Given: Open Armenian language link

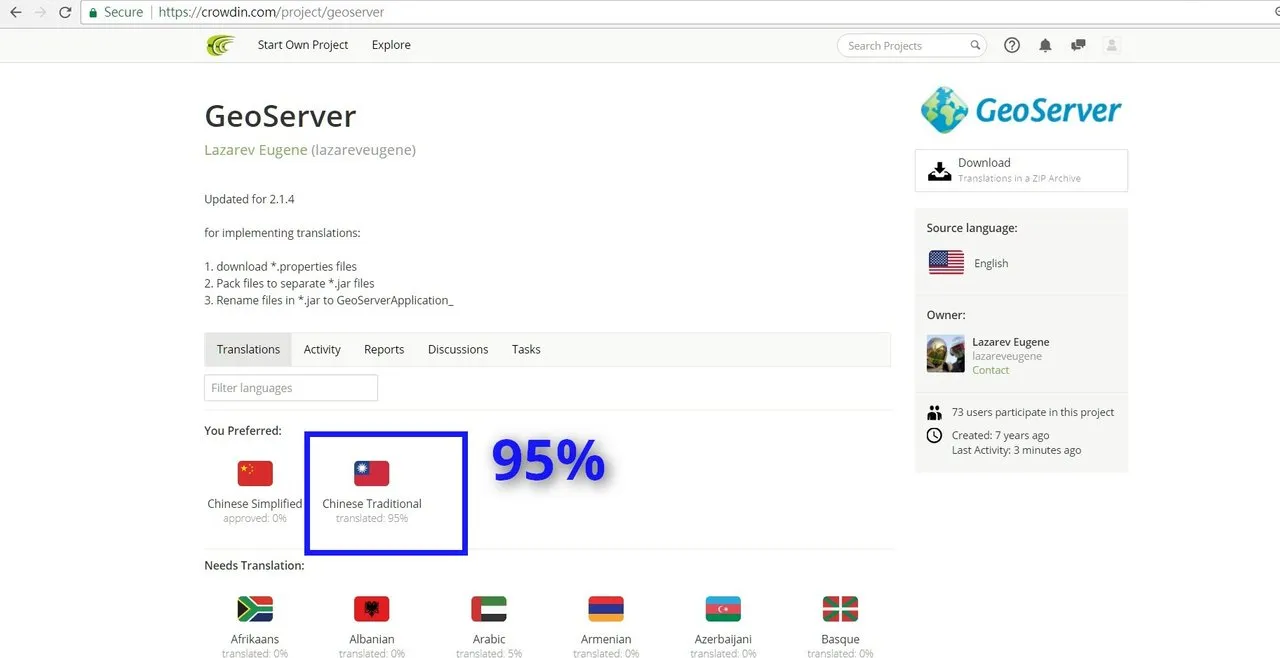Looking at the screenshot, I should click(606, 639).
